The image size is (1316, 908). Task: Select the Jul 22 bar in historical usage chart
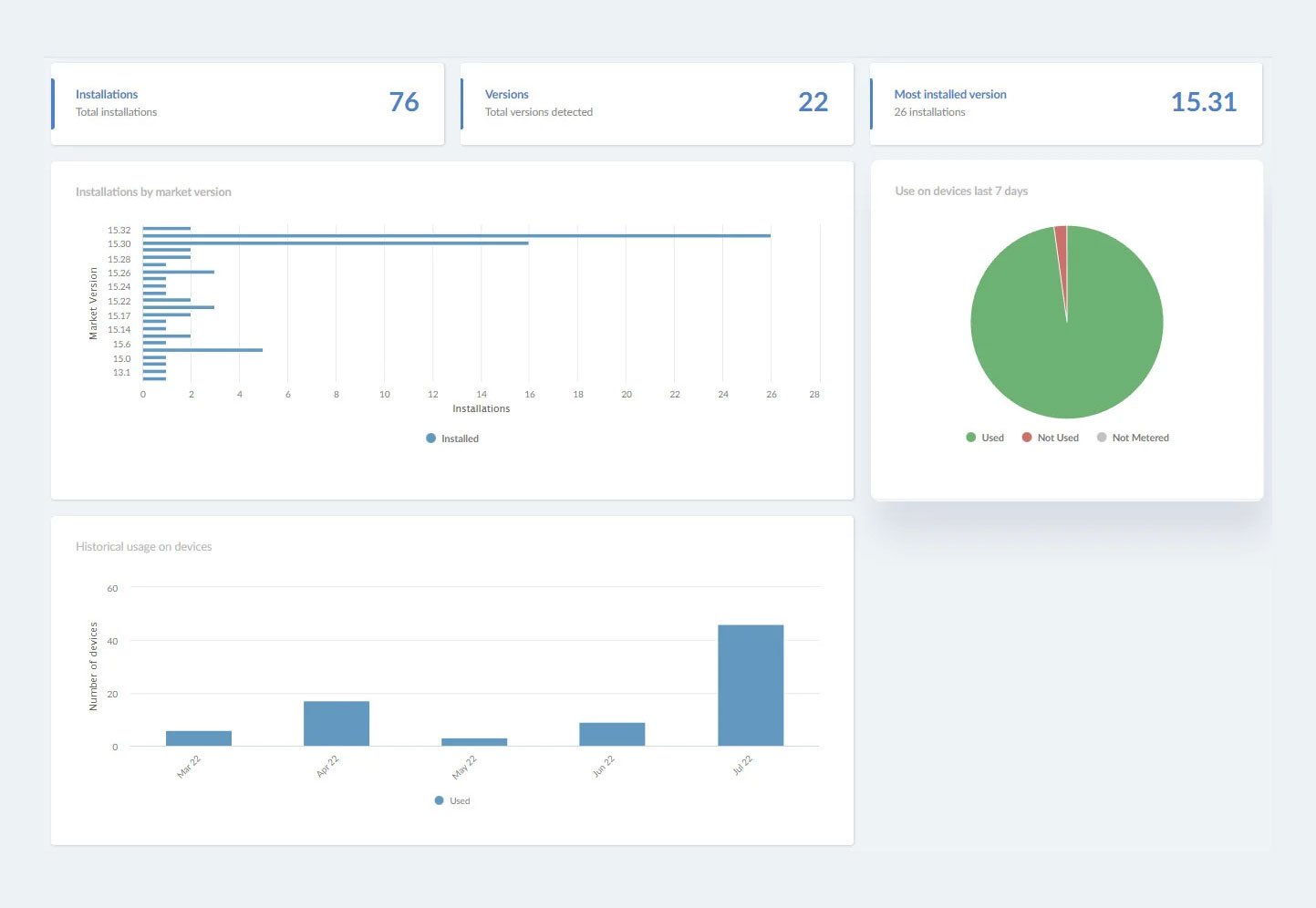(x=751, y=684)
